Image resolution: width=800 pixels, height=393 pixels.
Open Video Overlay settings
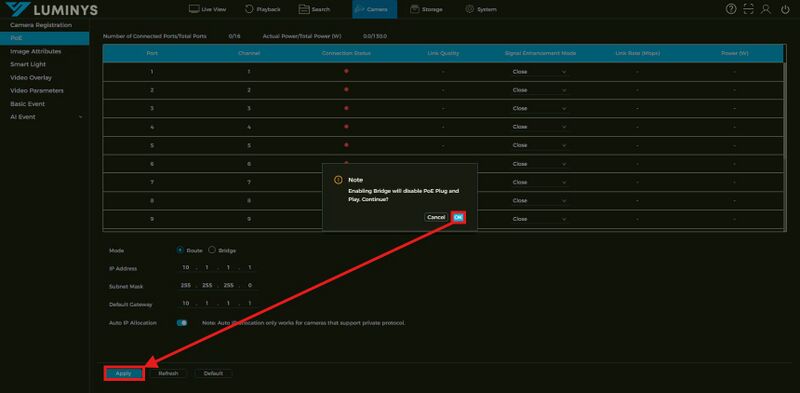[31, 78]
